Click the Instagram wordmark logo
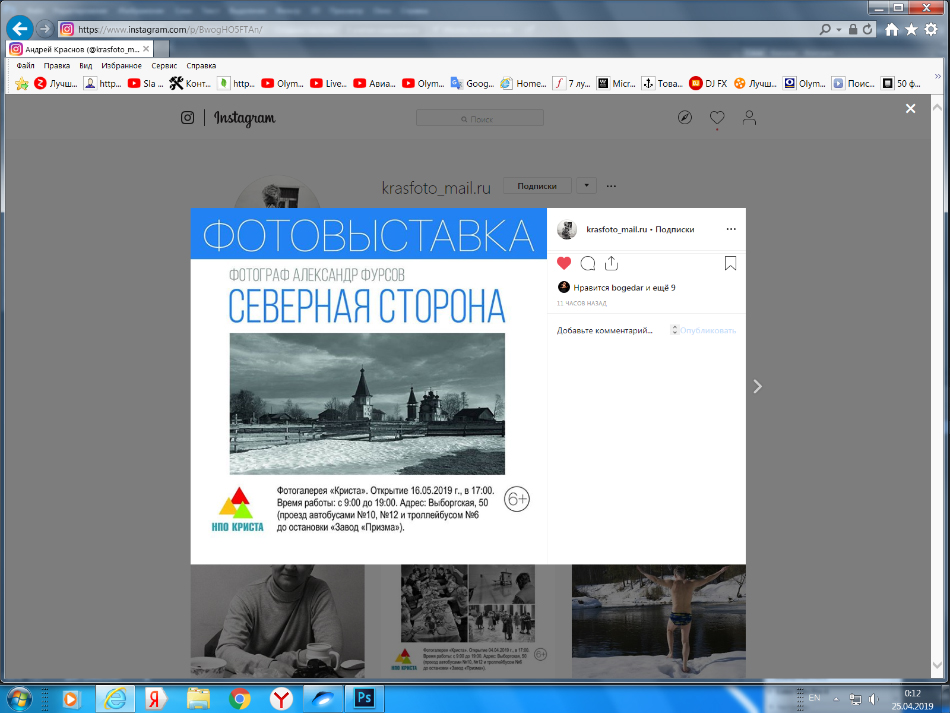This screenshot has height=713, width=950. click(244, 118)
